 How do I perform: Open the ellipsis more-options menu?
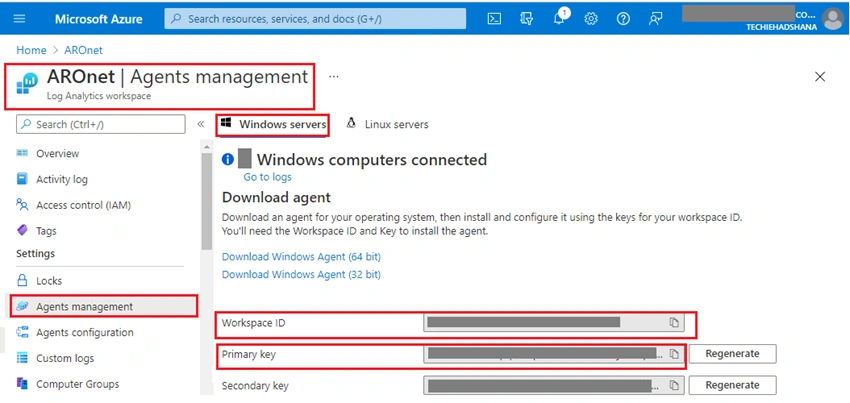(x=333, y=76)
